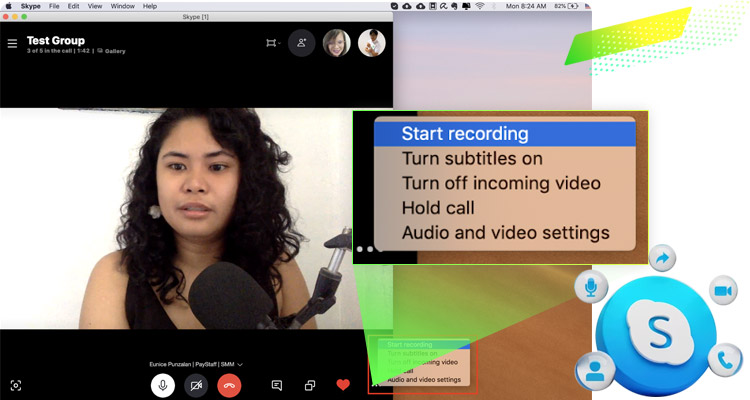The image size is (750, 400).
Task: Open the Edit menu
Action: click(x=73, y=6)
